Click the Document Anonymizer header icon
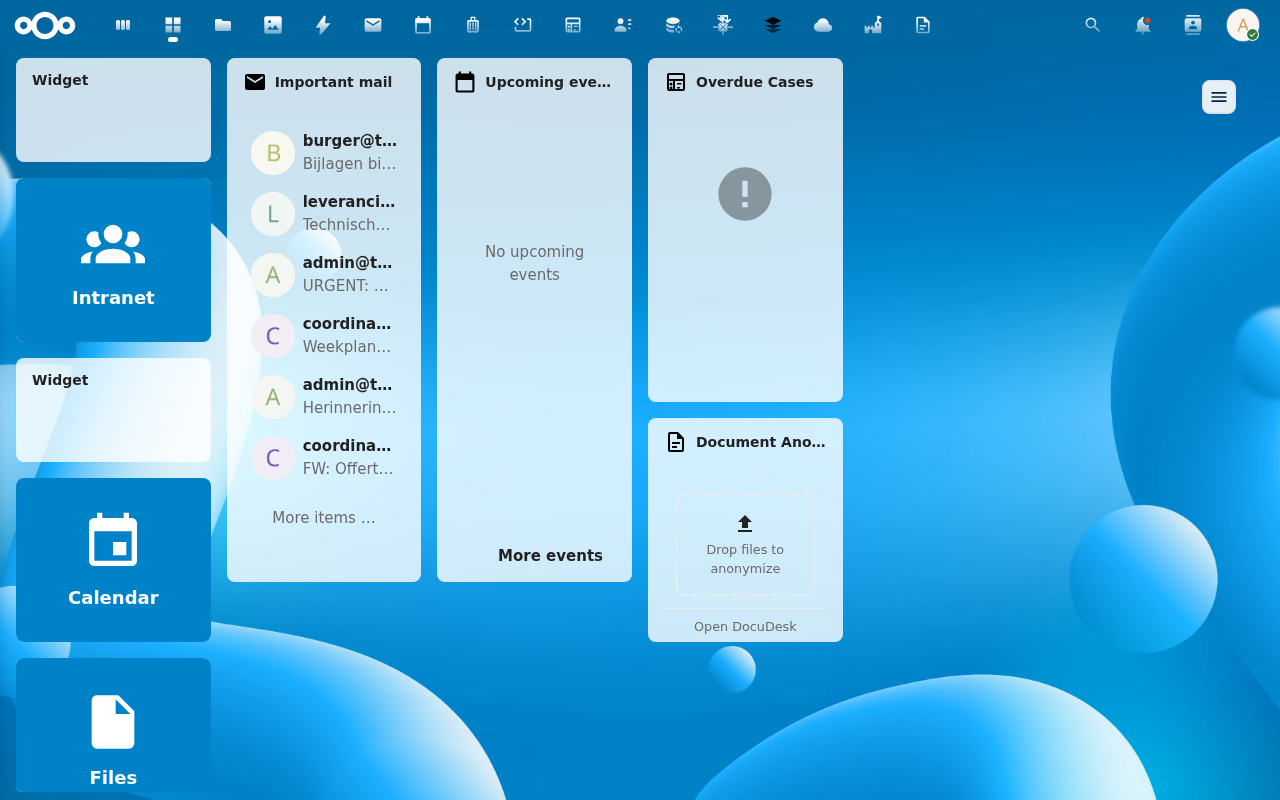Viewport: 1280px width, 800px height. (x=676, y=442)
